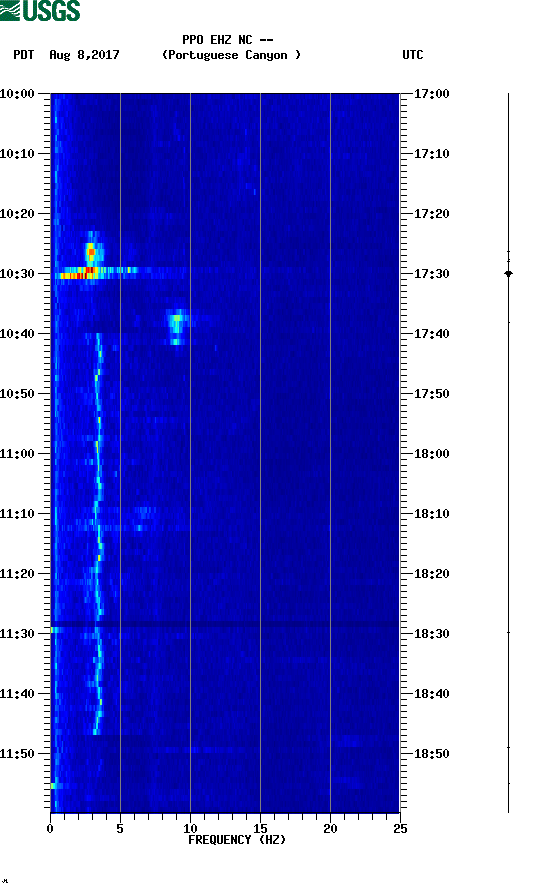The width and height of the screenshot is (552, 892).
Task: Click the 0 Hz frequency axis label
Action: (50, 828)
